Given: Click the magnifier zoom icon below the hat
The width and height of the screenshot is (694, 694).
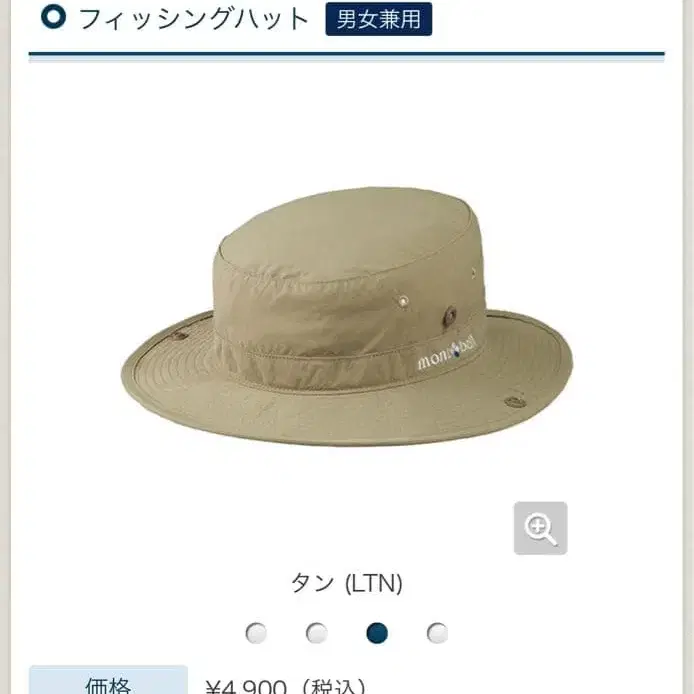Looking at the screenshot, I should (x=540, y=528).
